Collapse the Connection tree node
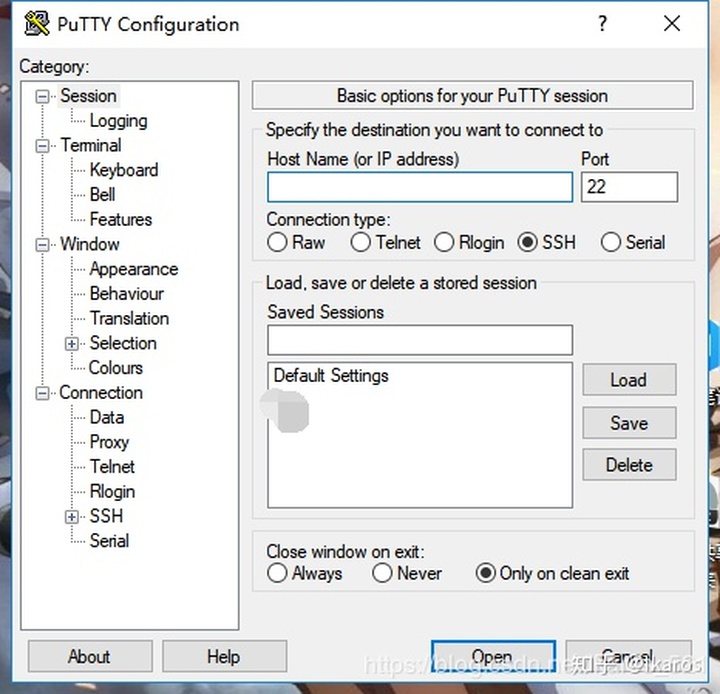The width and height of the screenshot is (720, 694). click(42, 393)
